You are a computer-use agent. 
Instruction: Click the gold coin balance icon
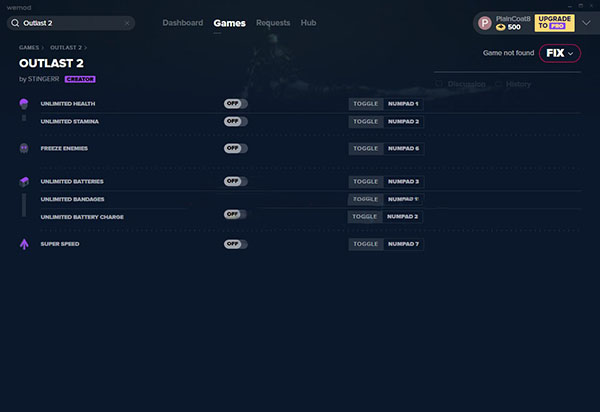[502, 27]
